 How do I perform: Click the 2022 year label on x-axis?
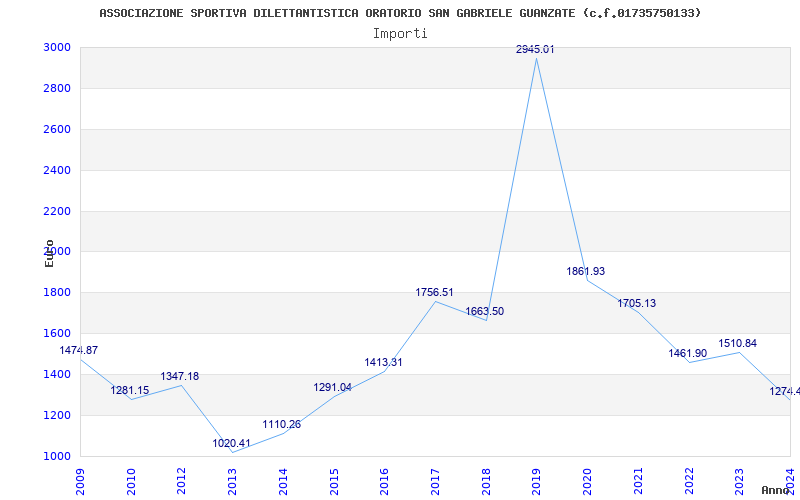[x=689, y=482]
